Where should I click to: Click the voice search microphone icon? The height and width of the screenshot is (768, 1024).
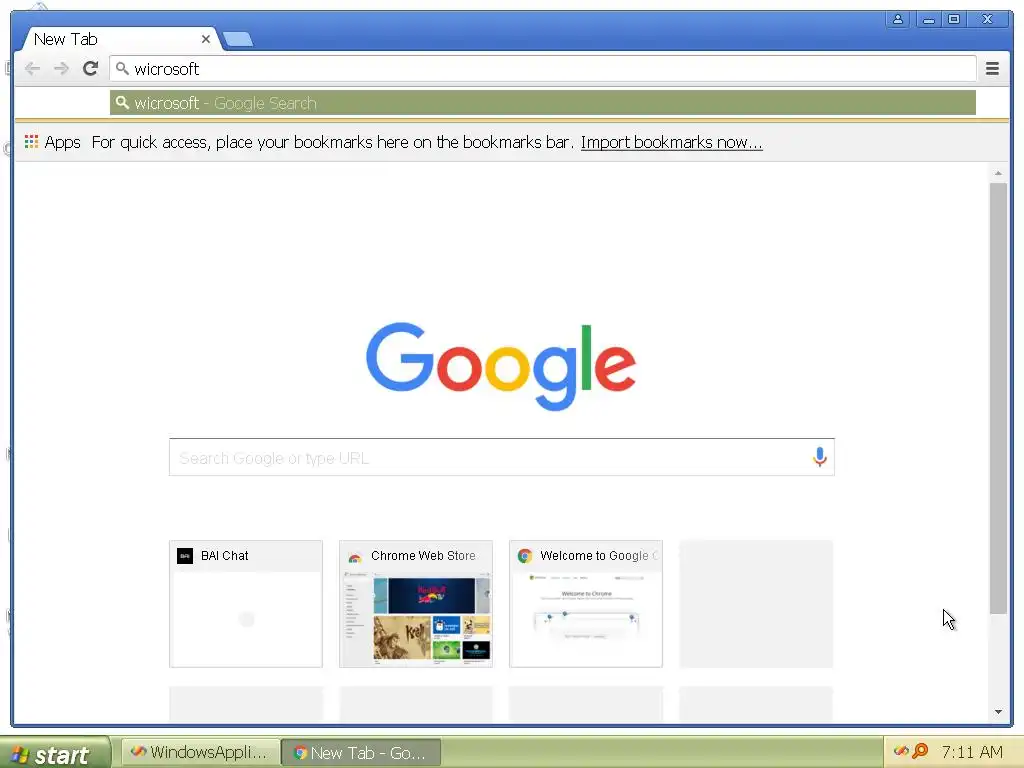tap(820, 456)
